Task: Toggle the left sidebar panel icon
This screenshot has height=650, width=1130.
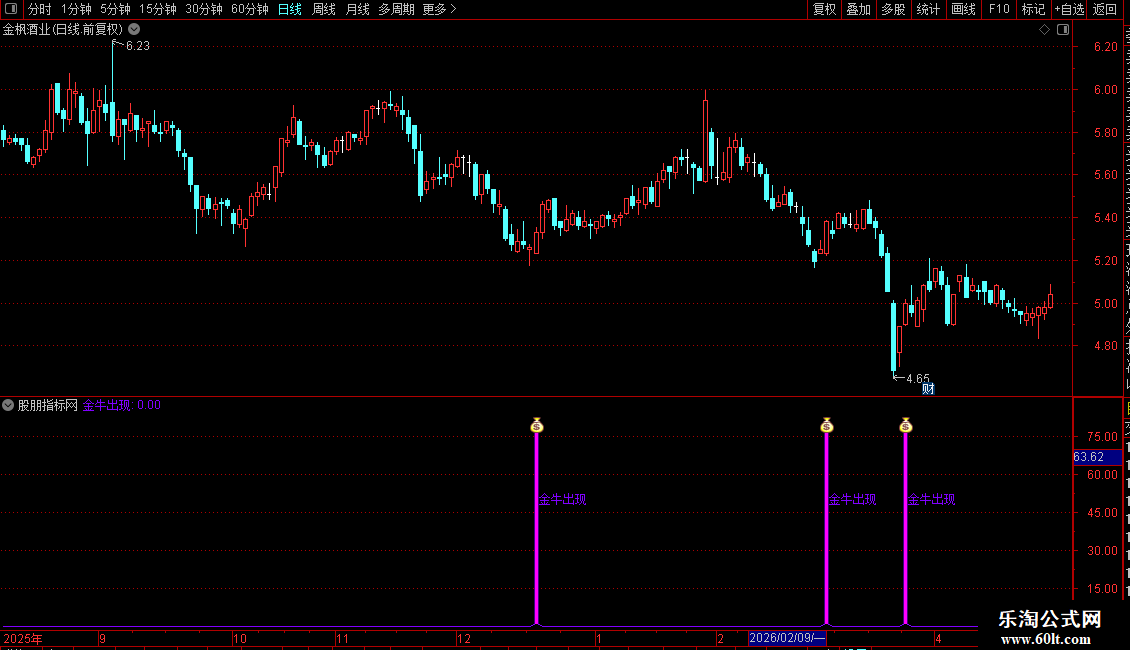Action: (x=11, y=9)
